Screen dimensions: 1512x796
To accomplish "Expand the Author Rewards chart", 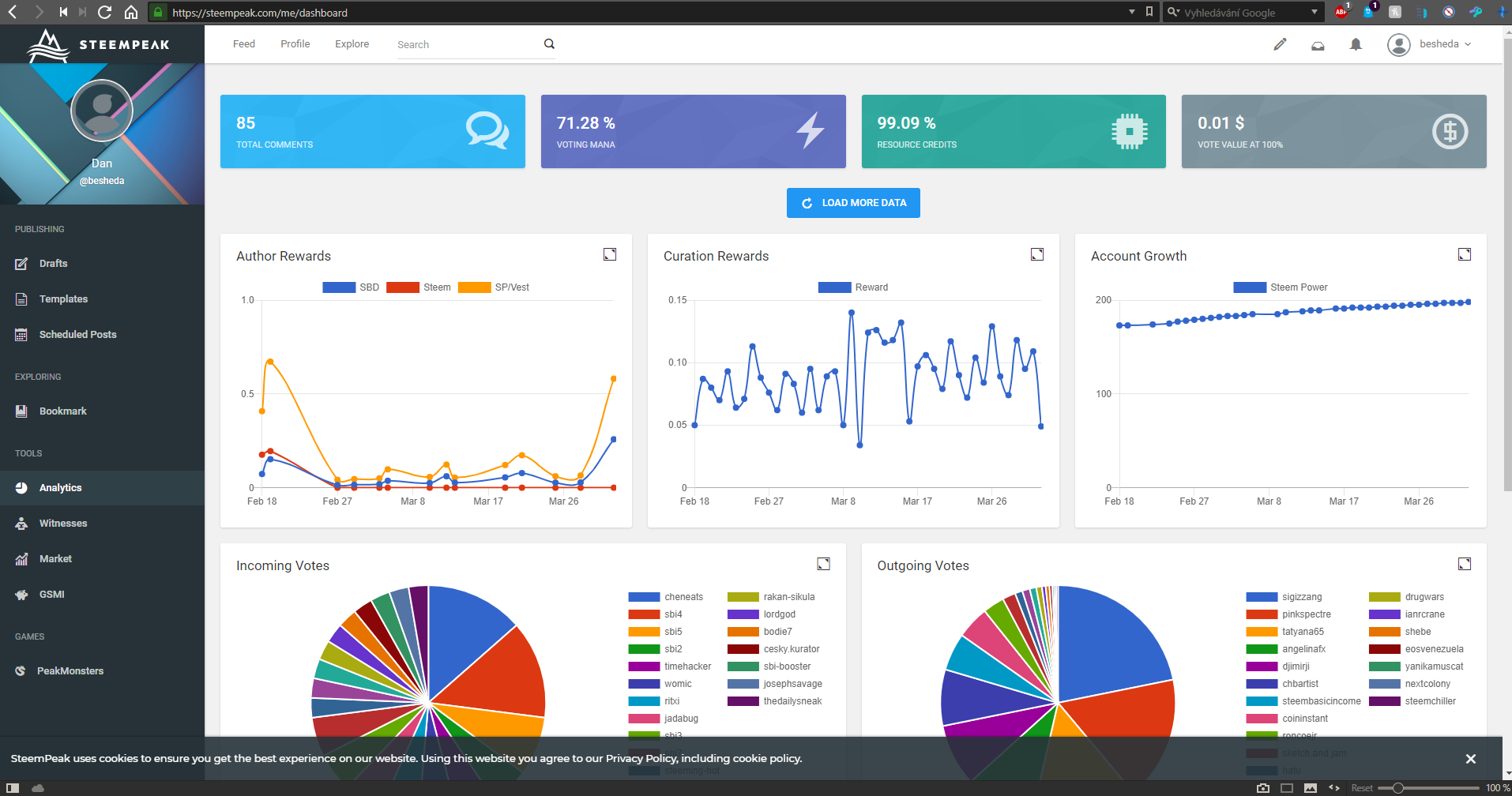I will 610,254.
